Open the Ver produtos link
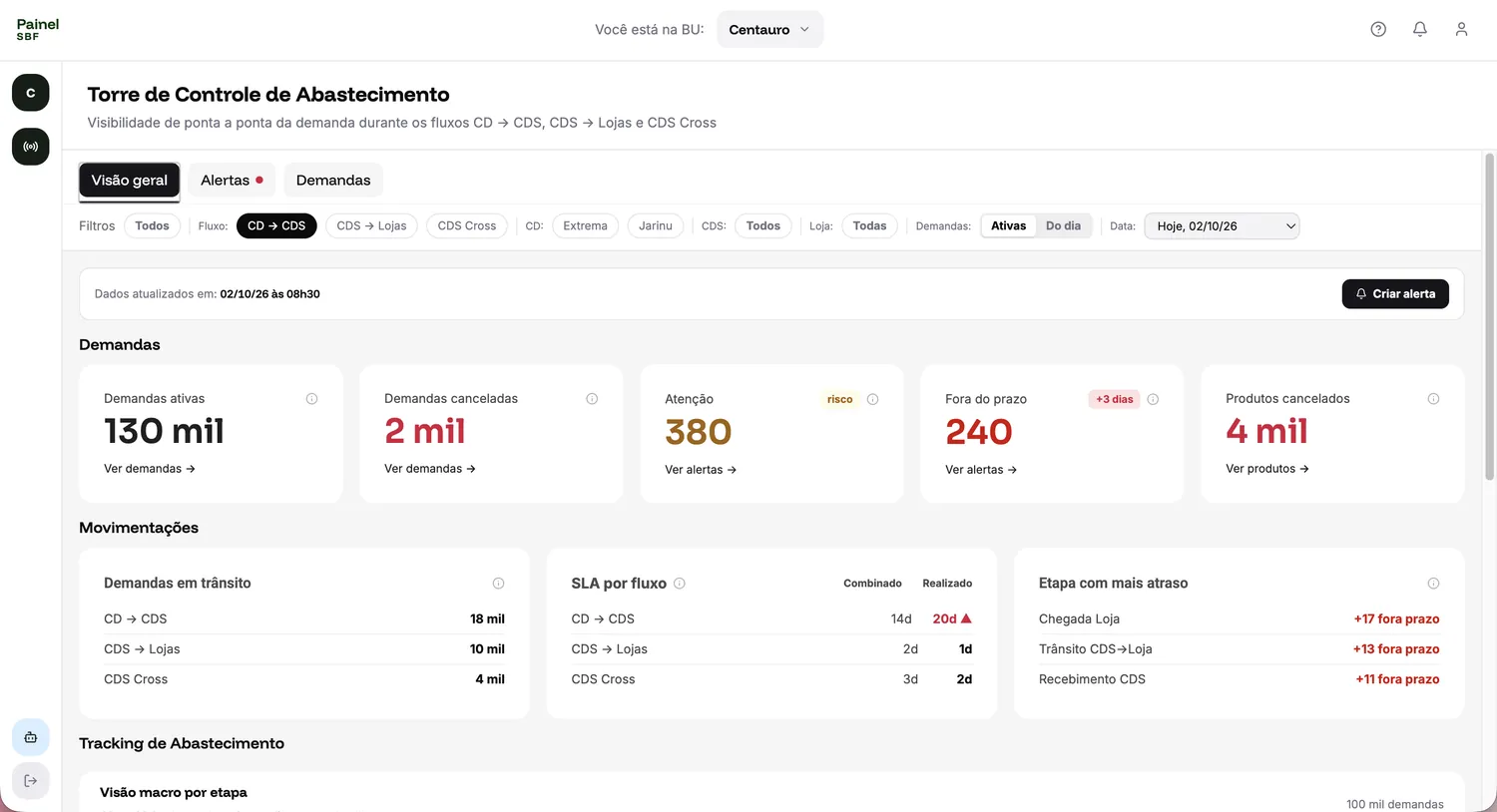 (1267, 469)
